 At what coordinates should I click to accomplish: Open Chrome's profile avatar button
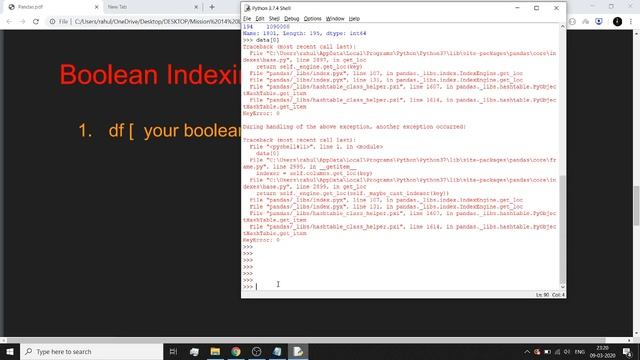point(617,21)
